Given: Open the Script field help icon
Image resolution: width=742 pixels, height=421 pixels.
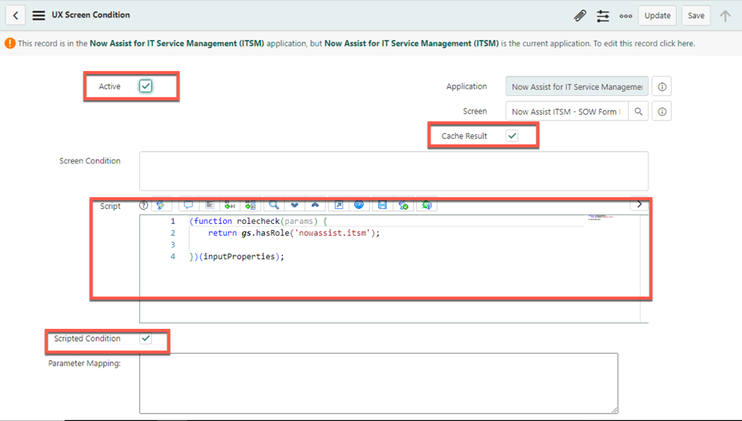Looking at the screenshot, I should click(143, 205).
